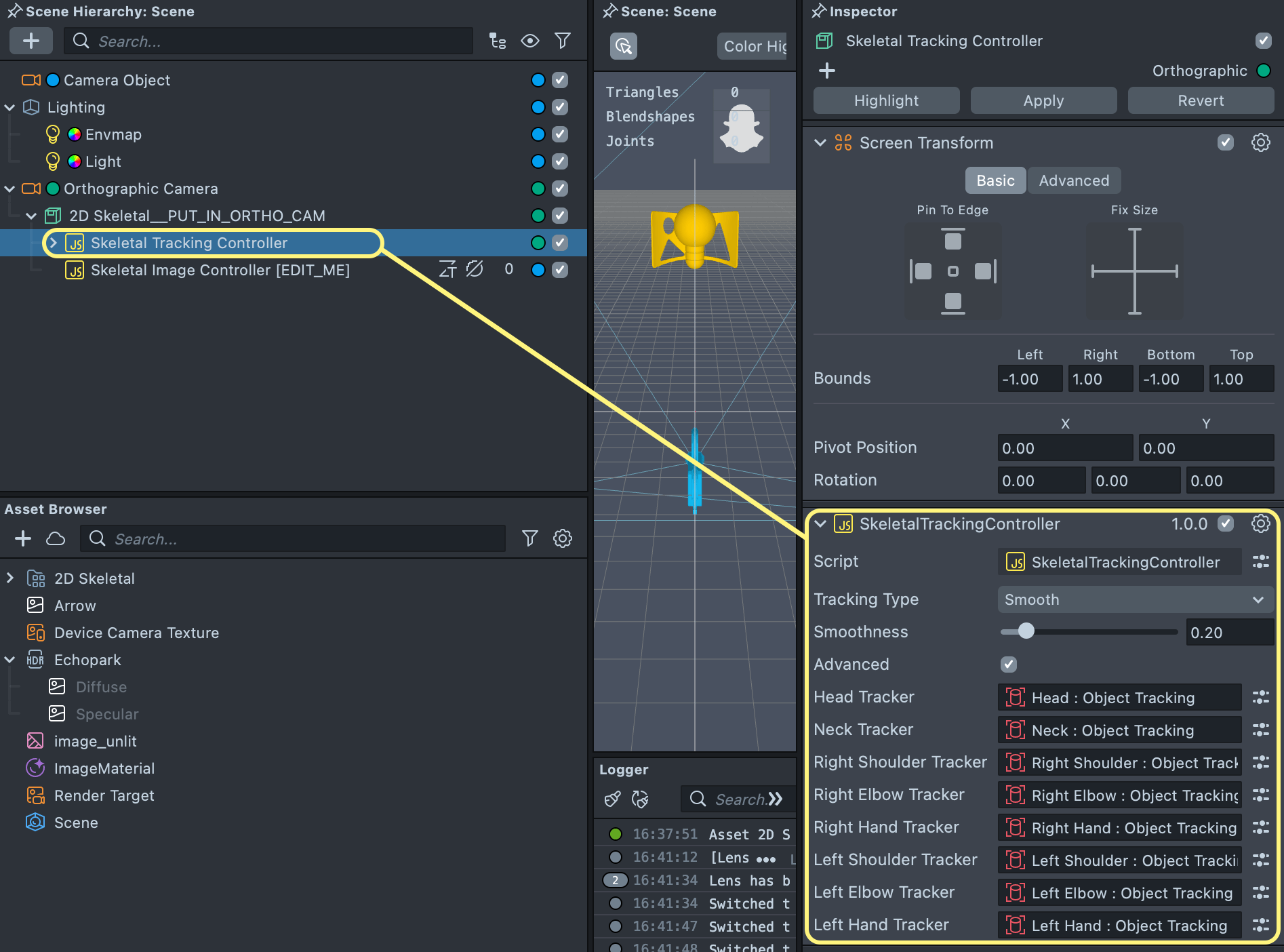Click the Asset Browser filter funnel icon
Image resolution: width=1284 pixels, height=952 pixels.
[529, 538]
